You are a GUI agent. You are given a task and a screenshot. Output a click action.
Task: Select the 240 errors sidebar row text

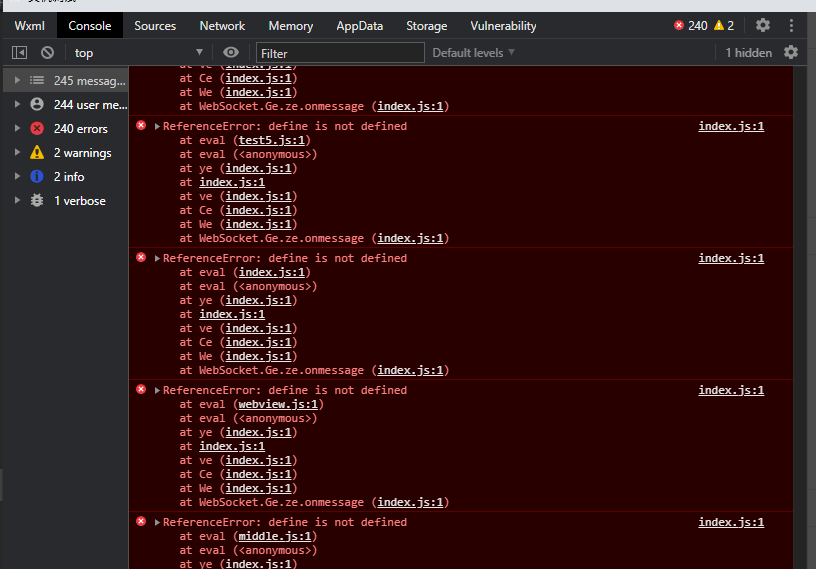[81, 129]
